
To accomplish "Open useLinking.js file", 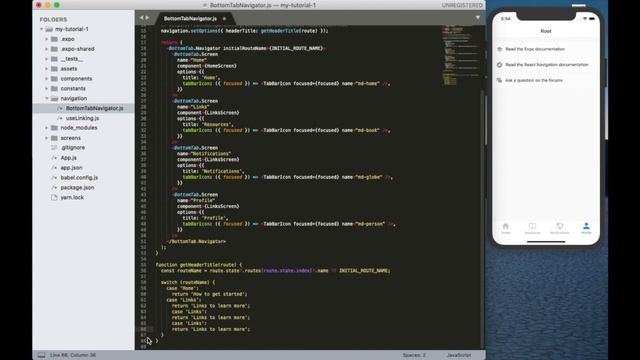I will click(x=82, y=118).
